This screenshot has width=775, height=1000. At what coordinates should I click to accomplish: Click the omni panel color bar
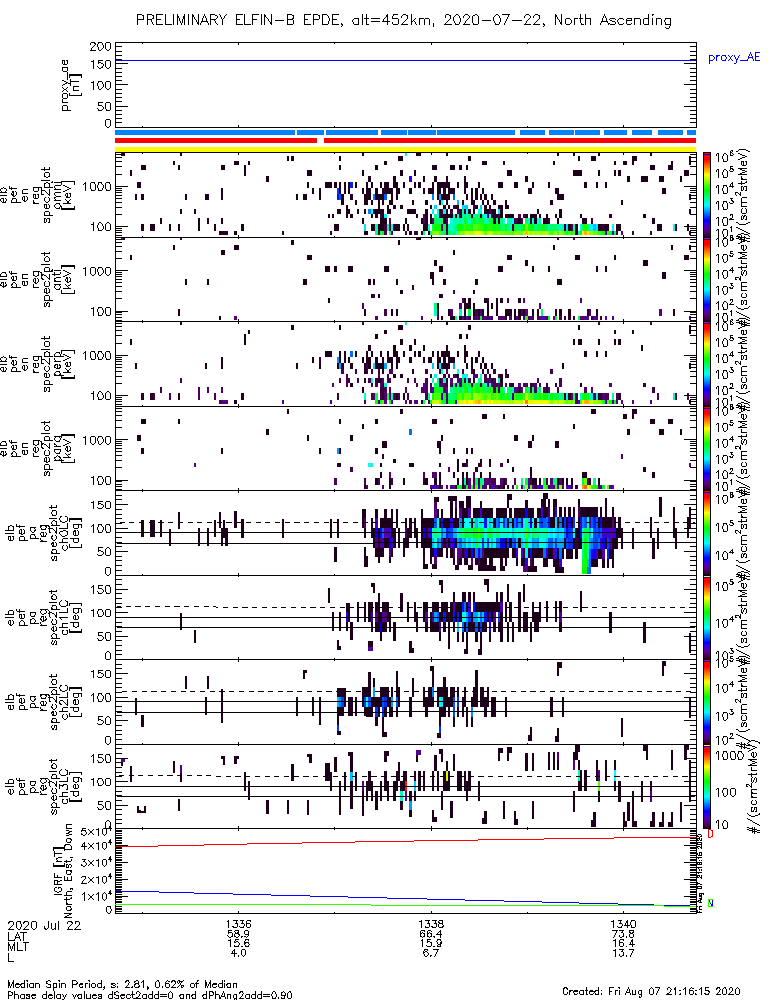tap(706, 195)
